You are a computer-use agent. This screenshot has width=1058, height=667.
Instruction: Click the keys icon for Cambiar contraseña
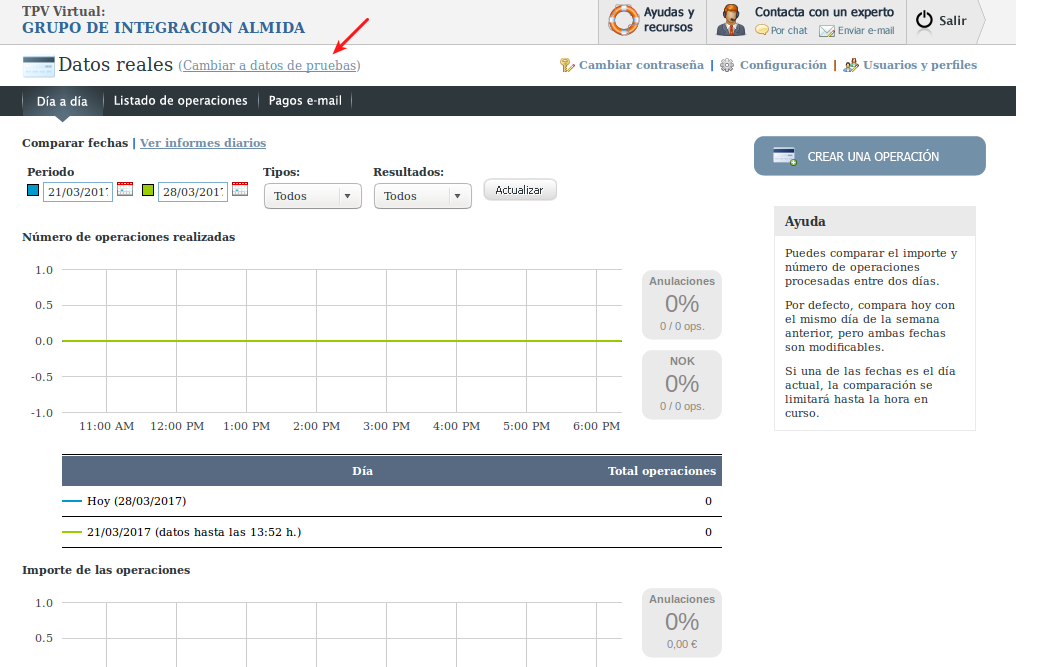click(x=567, y=65)
